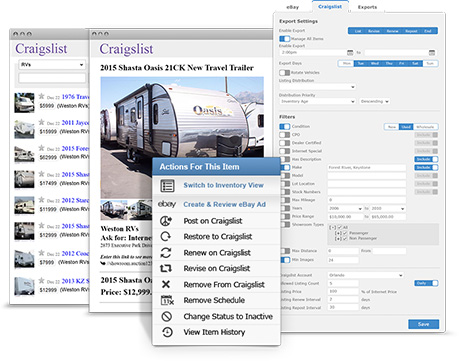Open calendar icon beside 2:00pm field
459x361 pixels.
tap(350, 53)
